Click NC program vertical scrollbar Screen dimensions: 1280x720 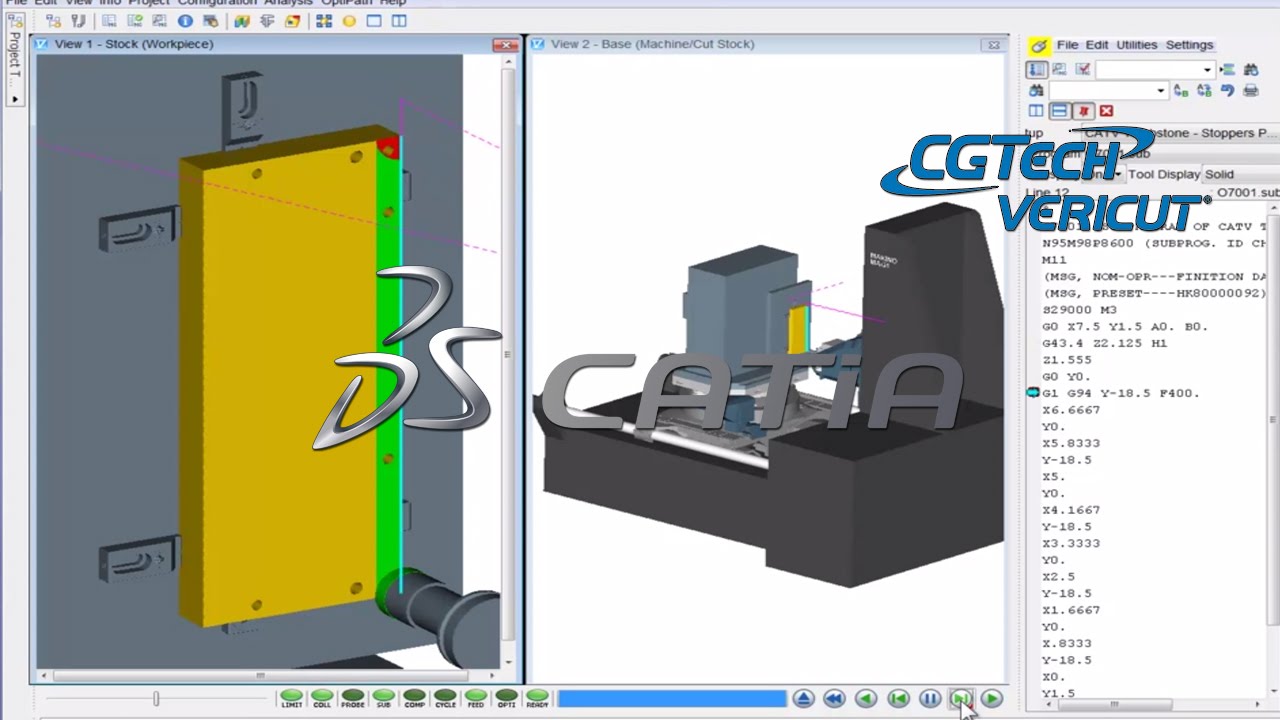(x=1273, y=450)
